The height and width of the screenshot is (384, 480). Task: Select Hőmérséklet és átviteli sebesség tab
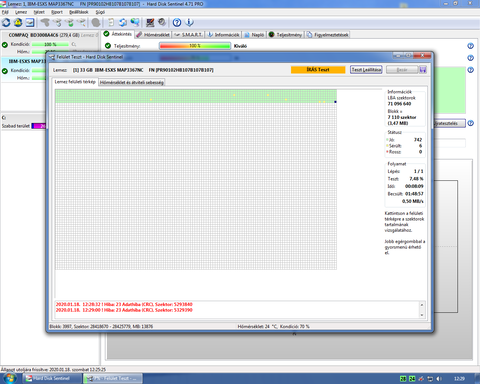132,82
